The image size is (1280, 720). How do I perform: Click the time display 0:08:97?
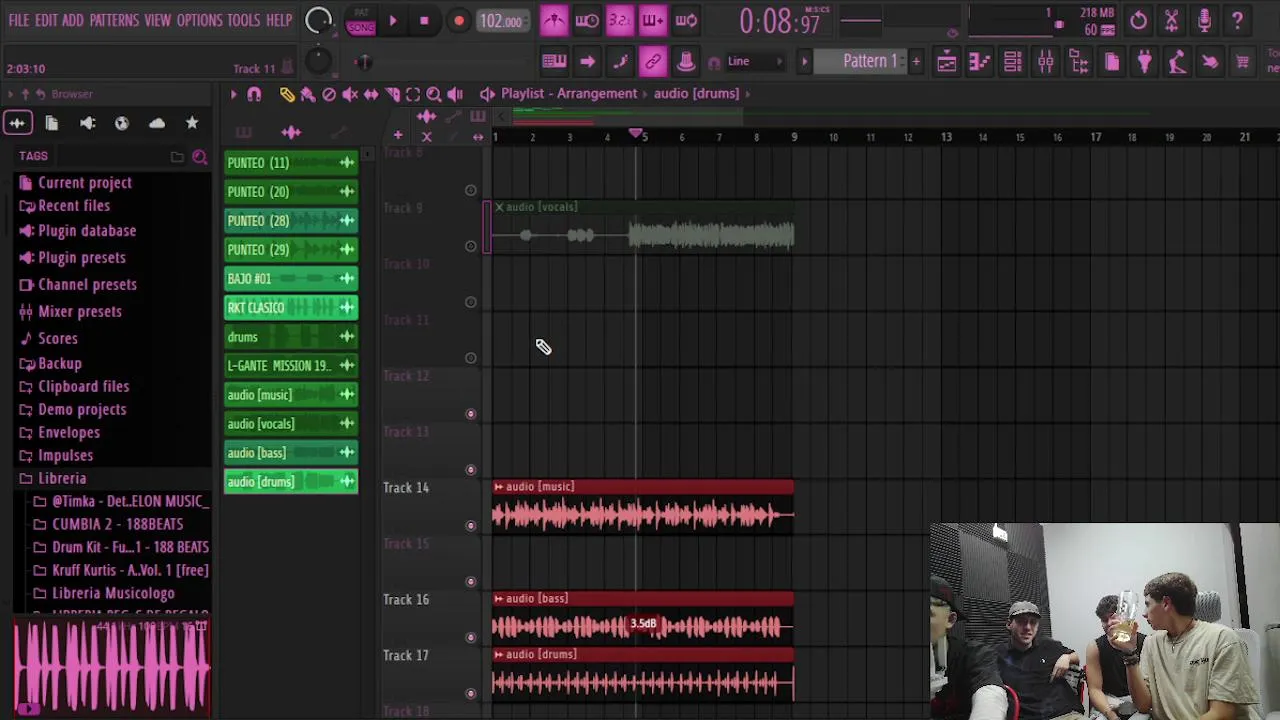(x=780, y=21)
